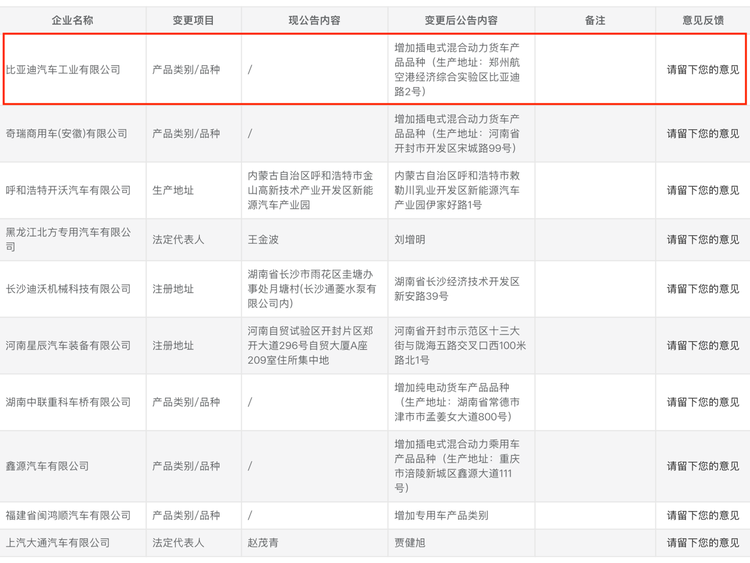
Task: Click the 变更后公告内容 column header
Action: pyautogui.click(x=461, y=20)
